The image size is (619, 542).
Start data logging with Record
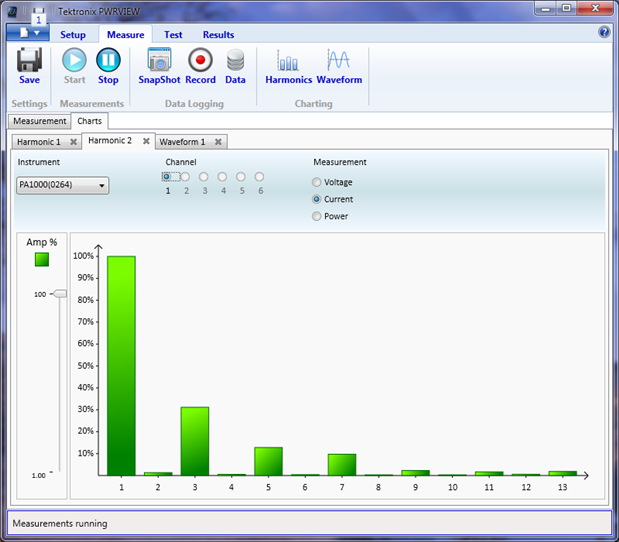pos(200,65)
